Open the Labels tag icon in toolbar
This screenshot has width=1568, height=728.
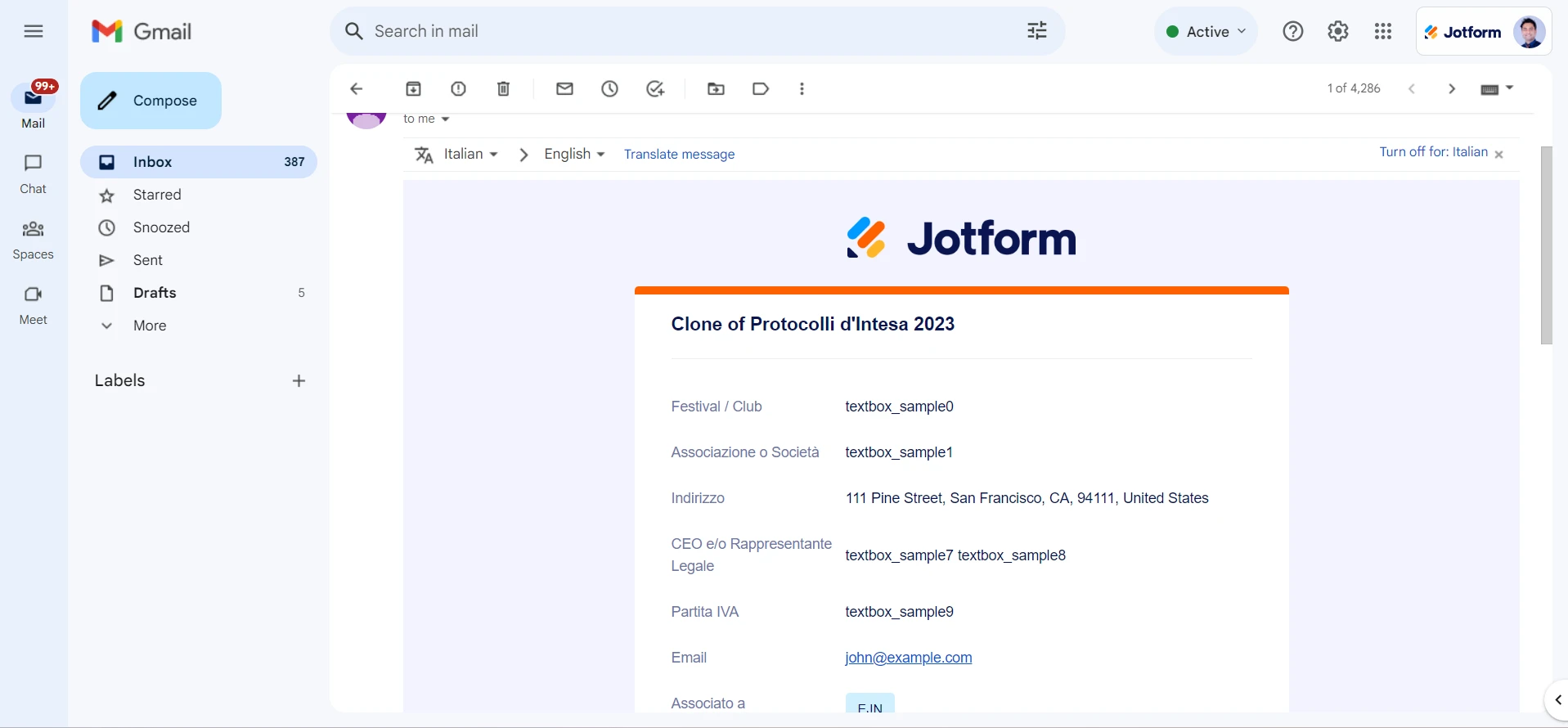[761, 89]
